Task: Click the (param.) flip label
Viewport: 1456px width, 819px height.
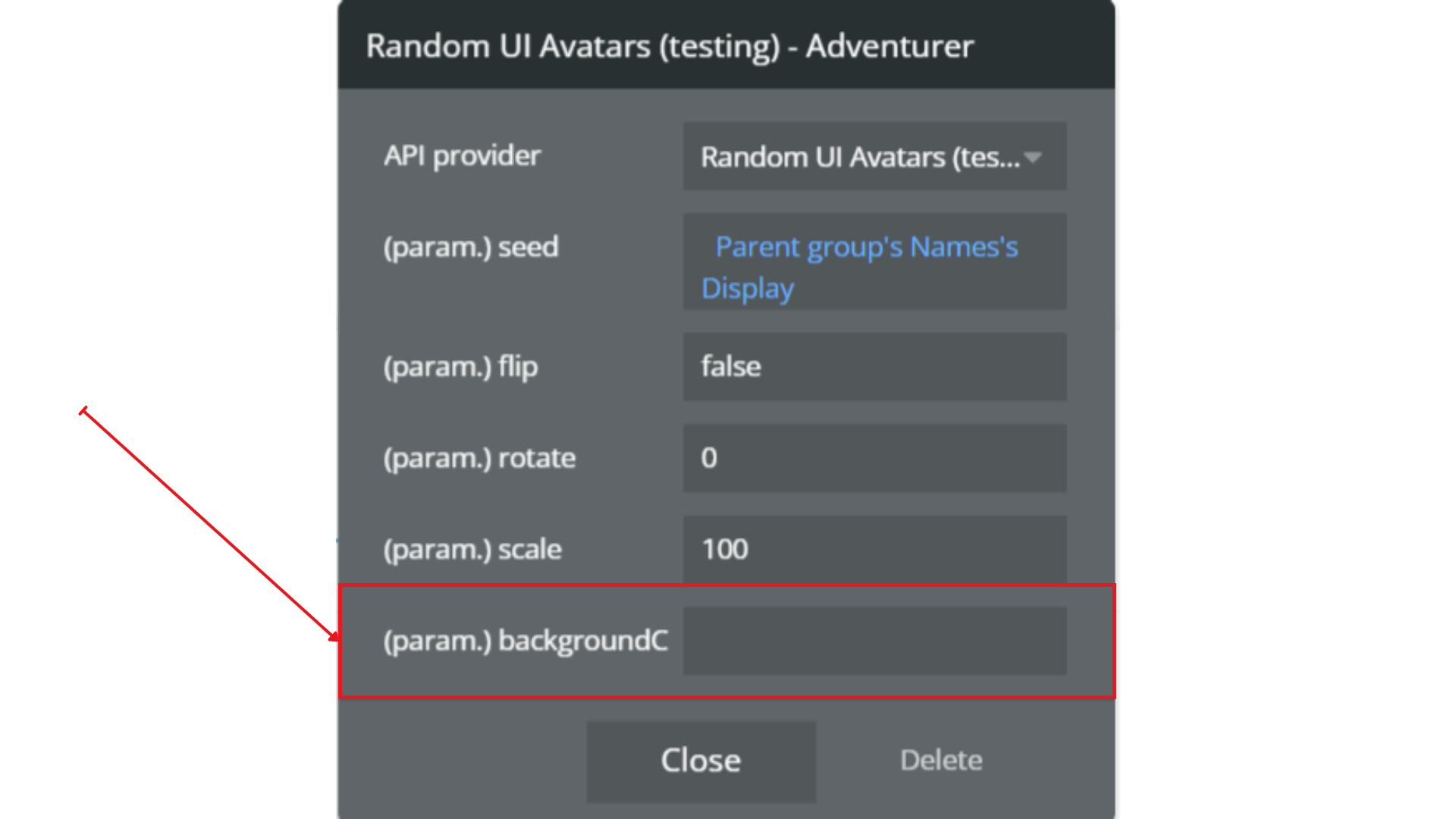Action: (460, 367)
